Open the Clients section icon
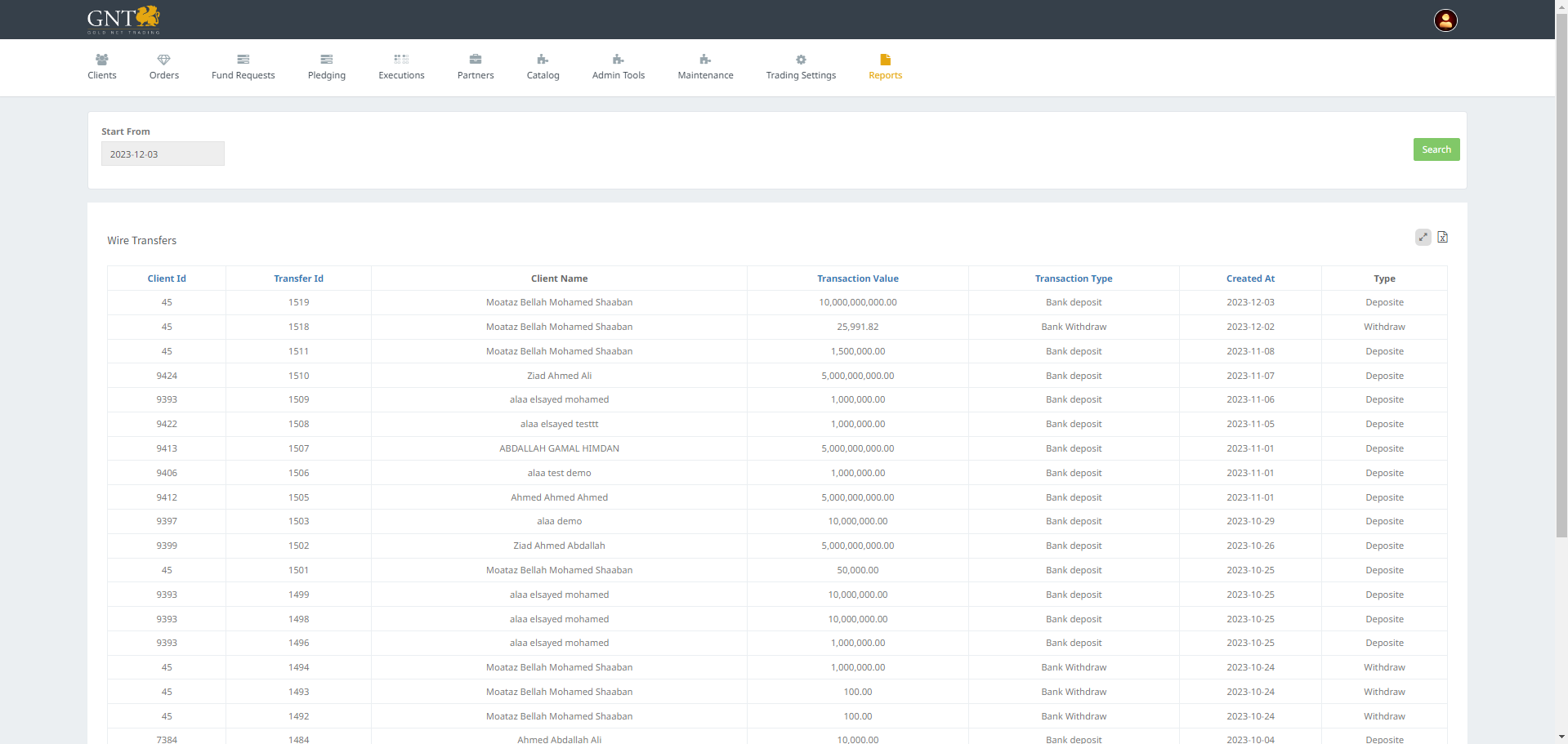 [102, 60]
